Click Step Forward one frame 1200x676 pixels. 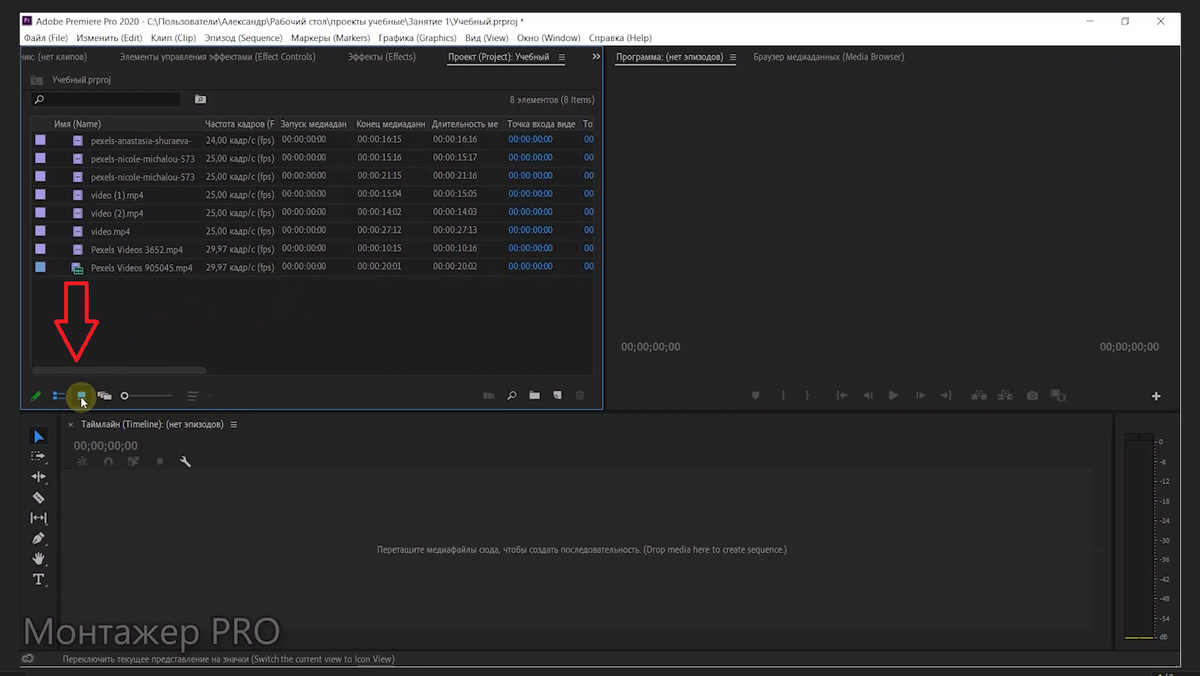point(920,396)
